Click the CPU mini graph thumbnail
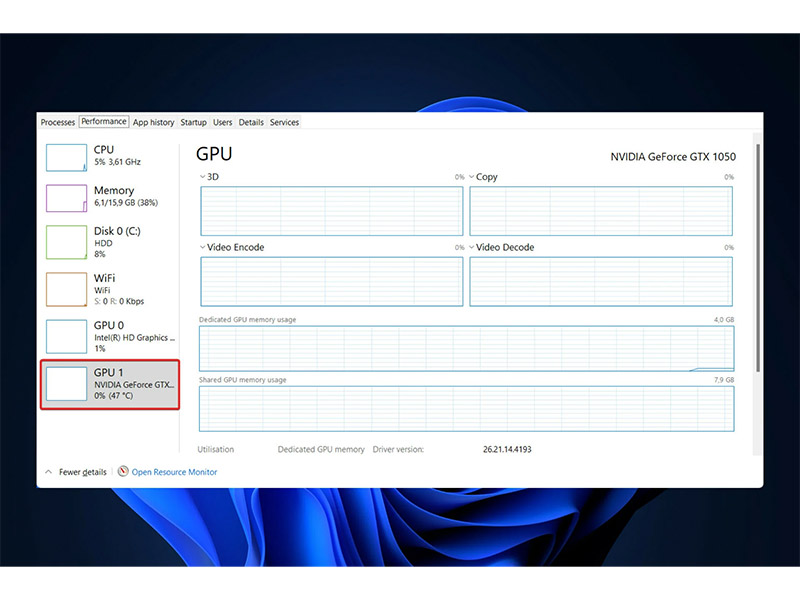Viewport: 800px width, 600px height. point(66,157)
